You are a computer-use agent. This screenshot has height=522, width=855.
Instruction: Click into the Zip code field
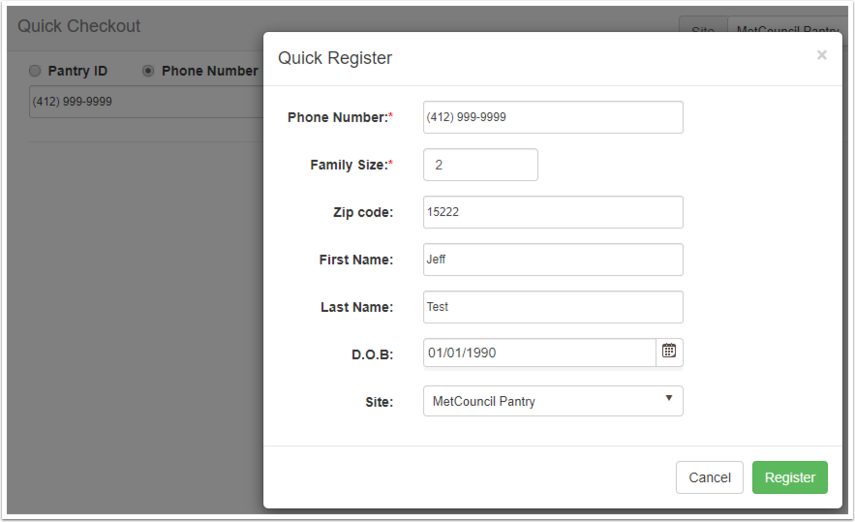[553, 212]
